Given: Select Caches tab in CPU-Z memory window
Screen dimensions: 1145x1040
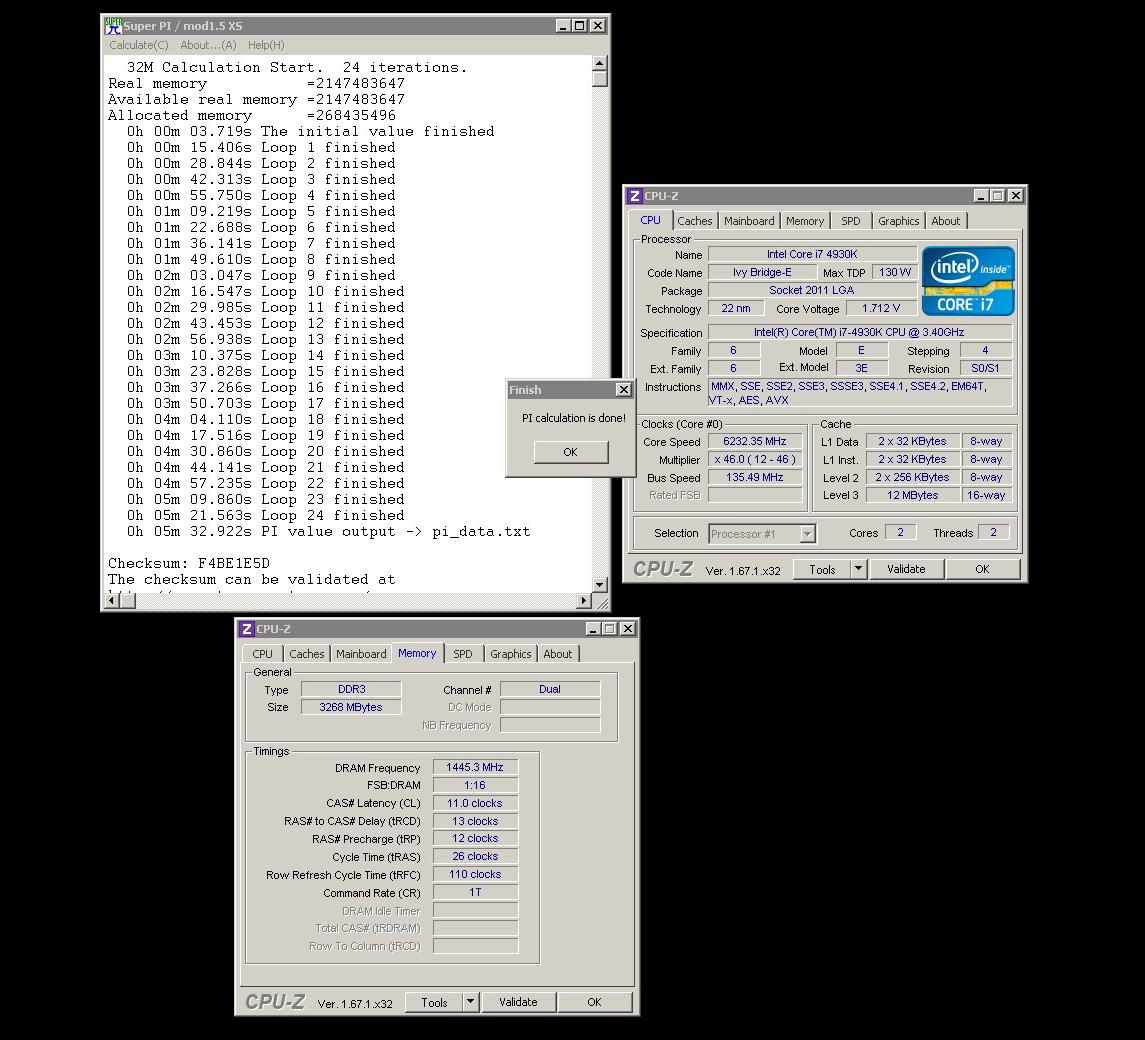Looking at the screenshot, I should [307, 654].
